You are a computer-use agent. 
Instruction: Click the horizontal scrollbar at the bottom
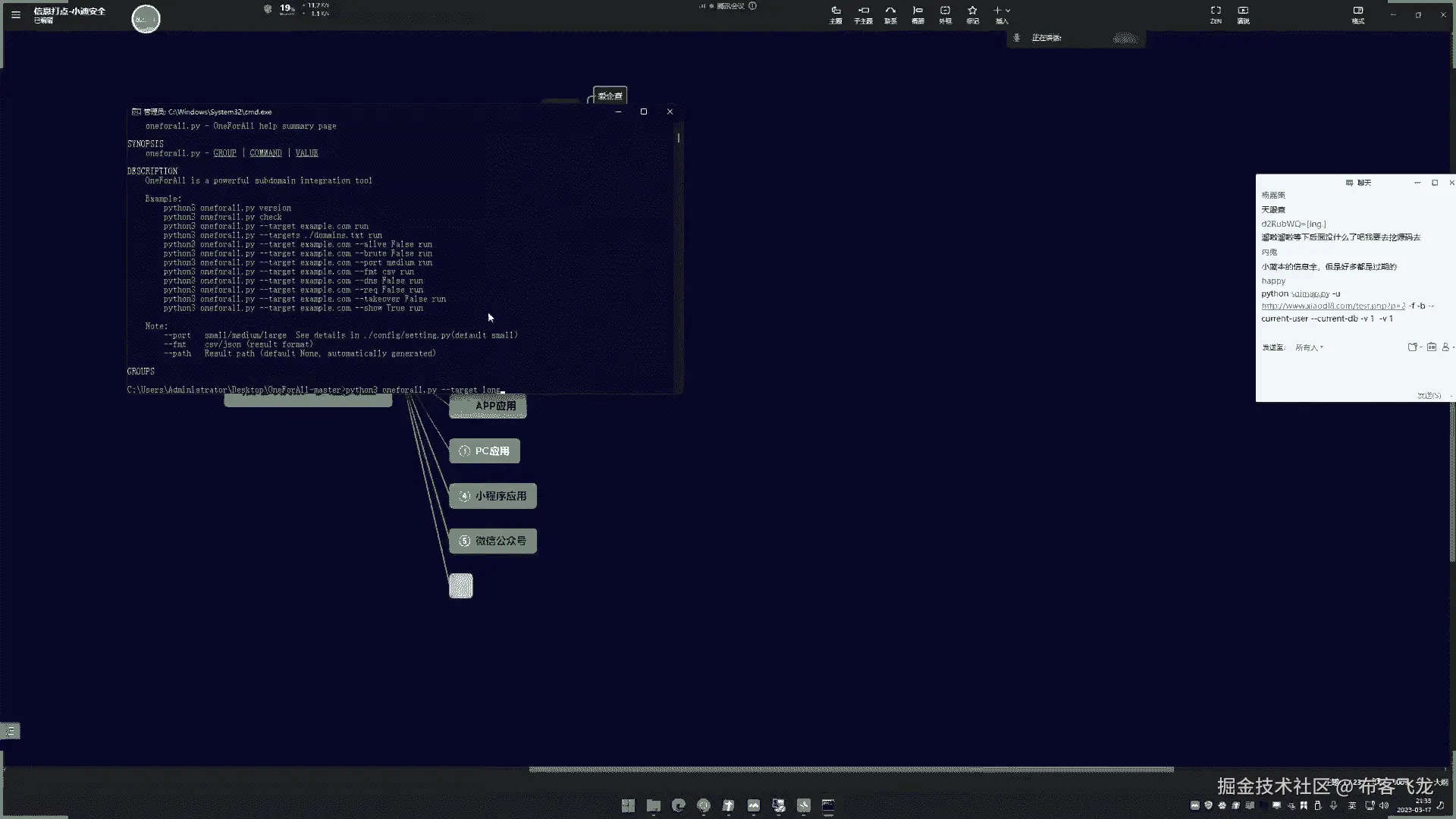pos(851,769)
